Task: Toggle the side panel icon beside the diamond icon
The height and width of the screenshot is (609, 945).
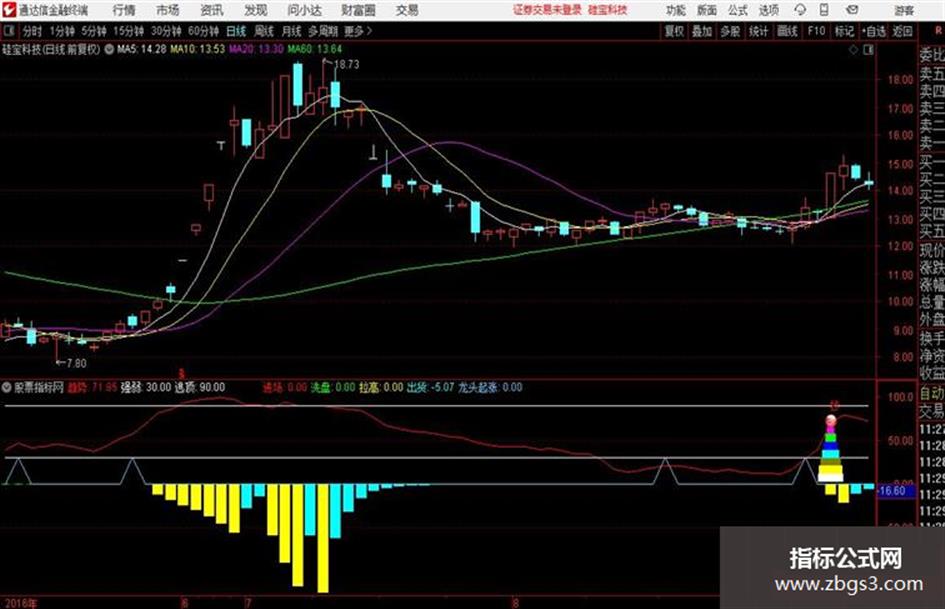Action: tap(868, 50)
